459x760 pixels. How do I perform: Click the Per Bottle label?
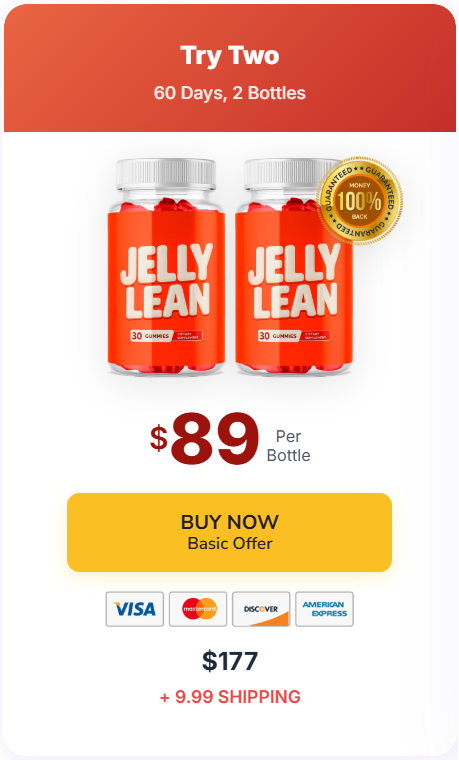click(288, 445)
